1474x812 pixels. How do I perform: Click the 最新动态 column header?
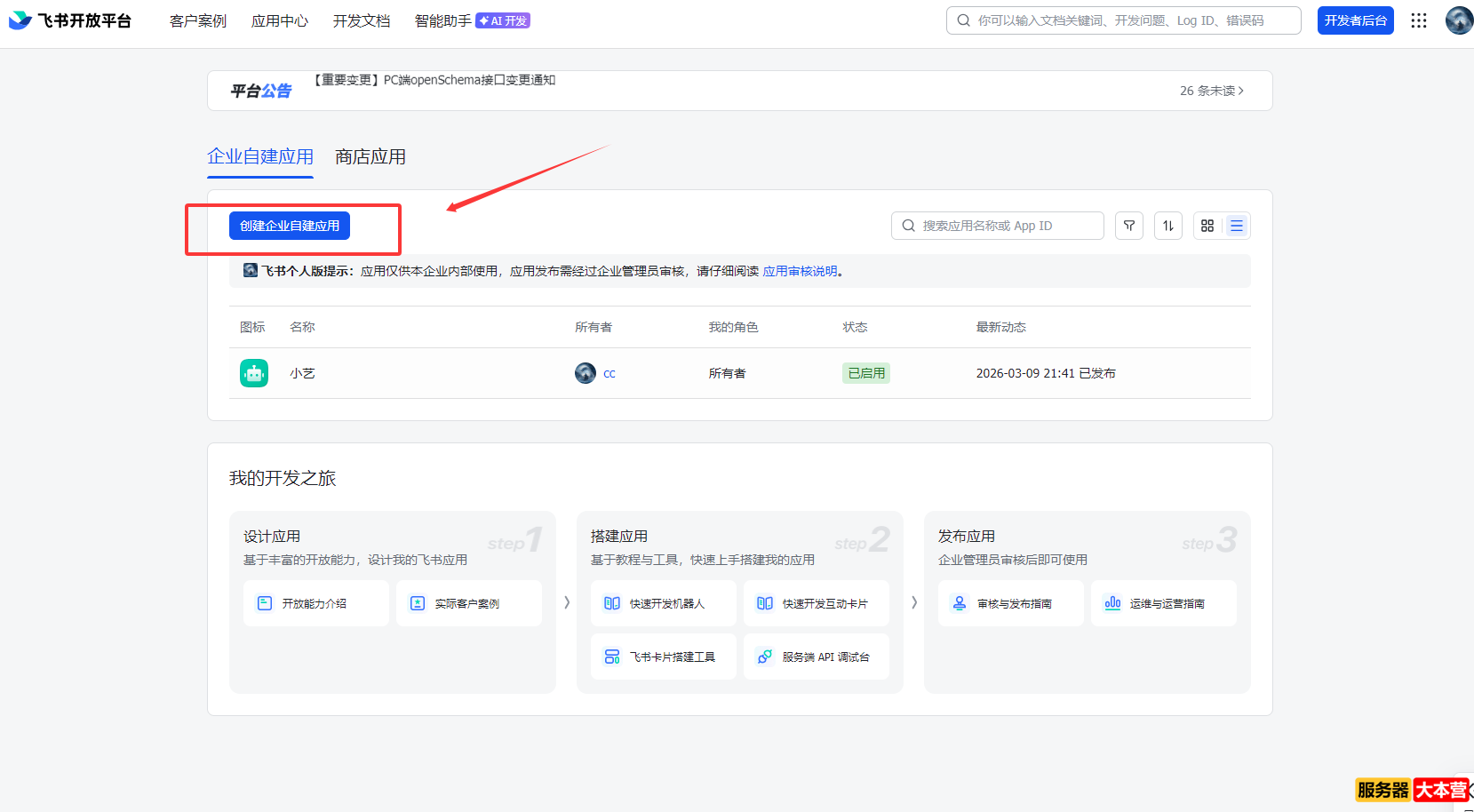point(1001,327)
